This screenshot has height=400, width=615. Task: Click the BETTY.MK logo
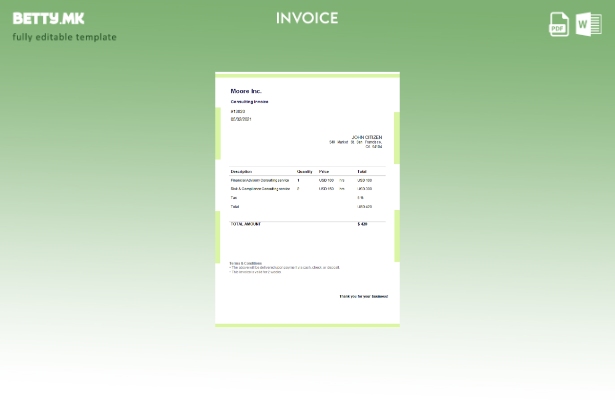tap(49, 18)
